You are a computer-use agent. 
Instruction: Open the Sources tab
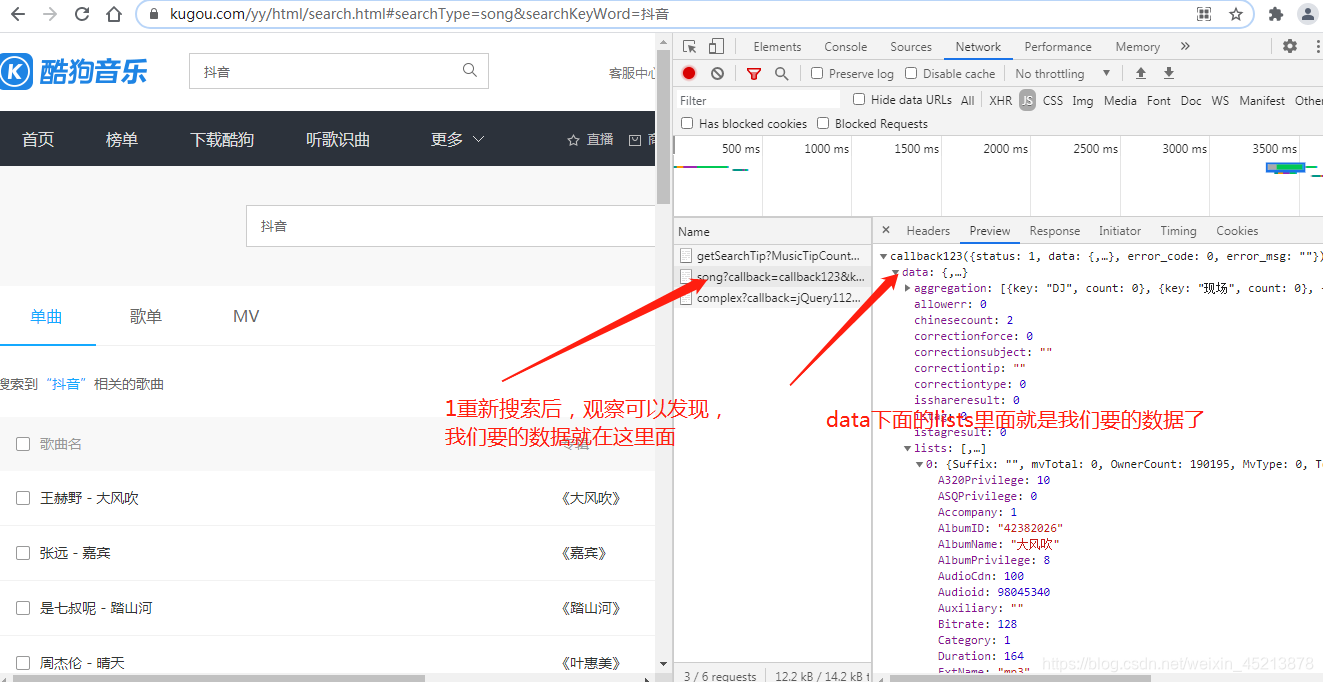click(911, 46)
